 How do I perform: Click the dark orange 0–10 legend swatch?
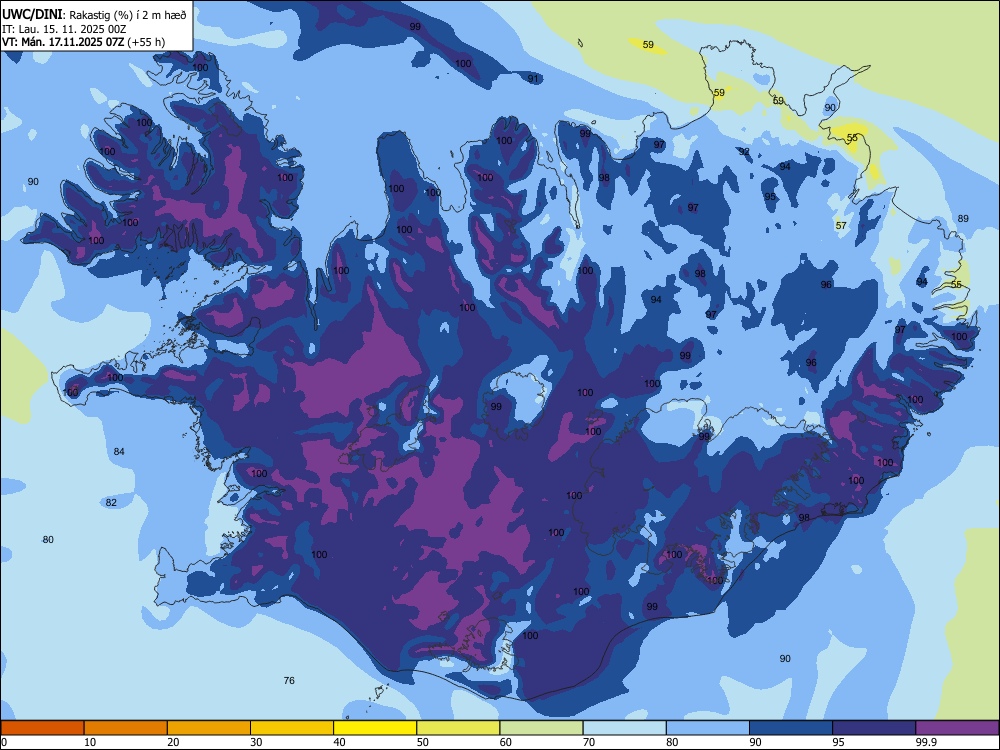pyautogui.click(x=42, y=728)
